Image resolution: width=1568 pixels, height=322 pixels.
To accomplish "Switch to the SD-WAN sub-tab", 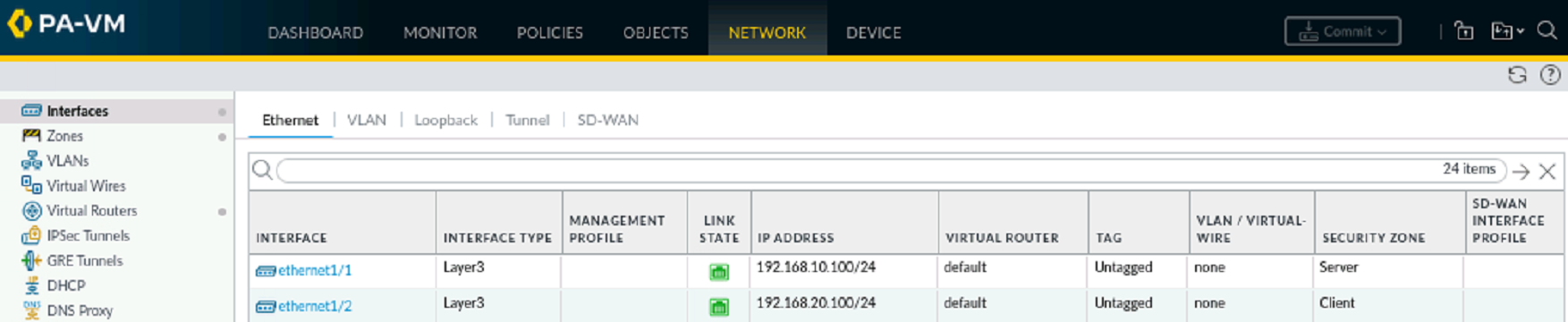I will (x=607, y=120).
